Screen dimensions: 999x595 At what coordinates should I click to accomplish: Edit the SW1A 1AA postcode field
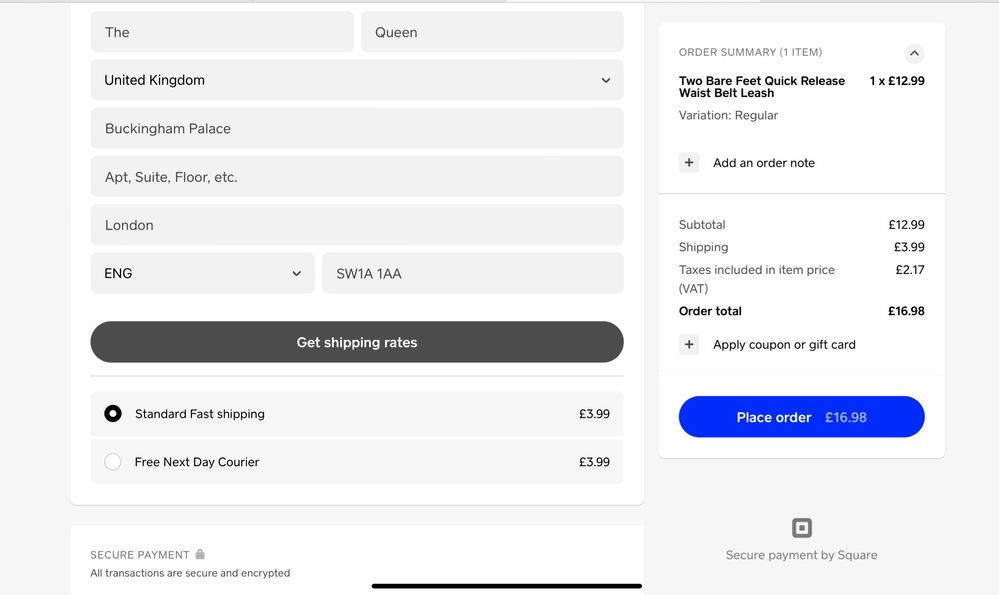472,273
